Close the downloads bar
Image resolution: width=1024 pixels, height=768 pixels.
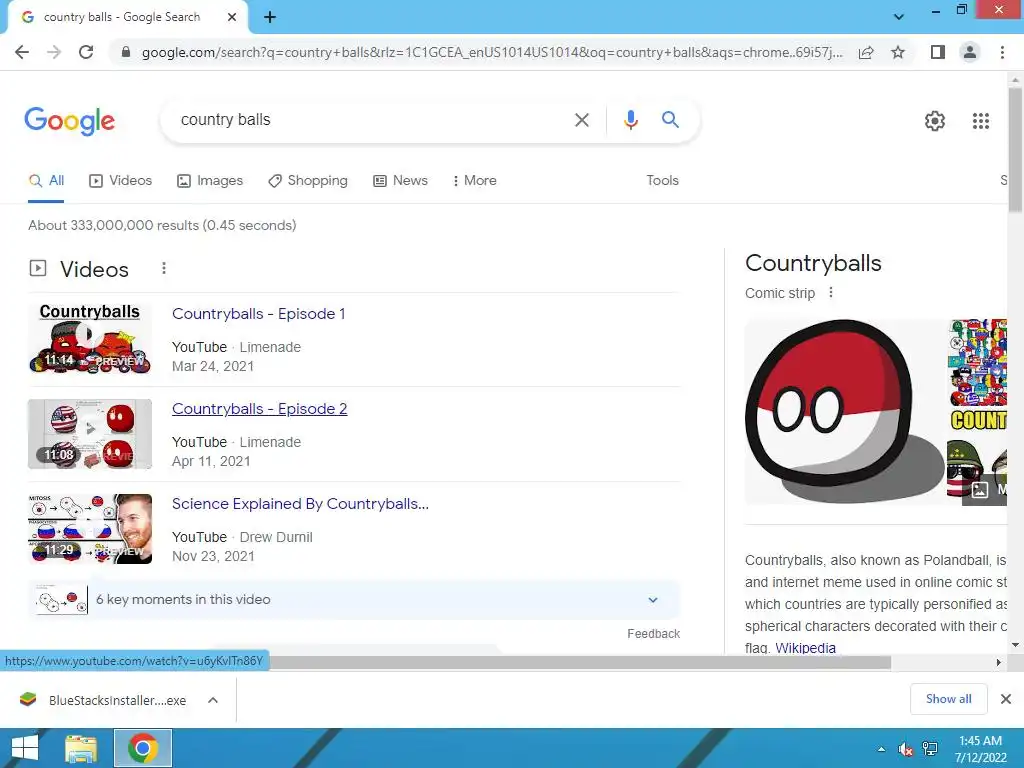pos(1006,699)
